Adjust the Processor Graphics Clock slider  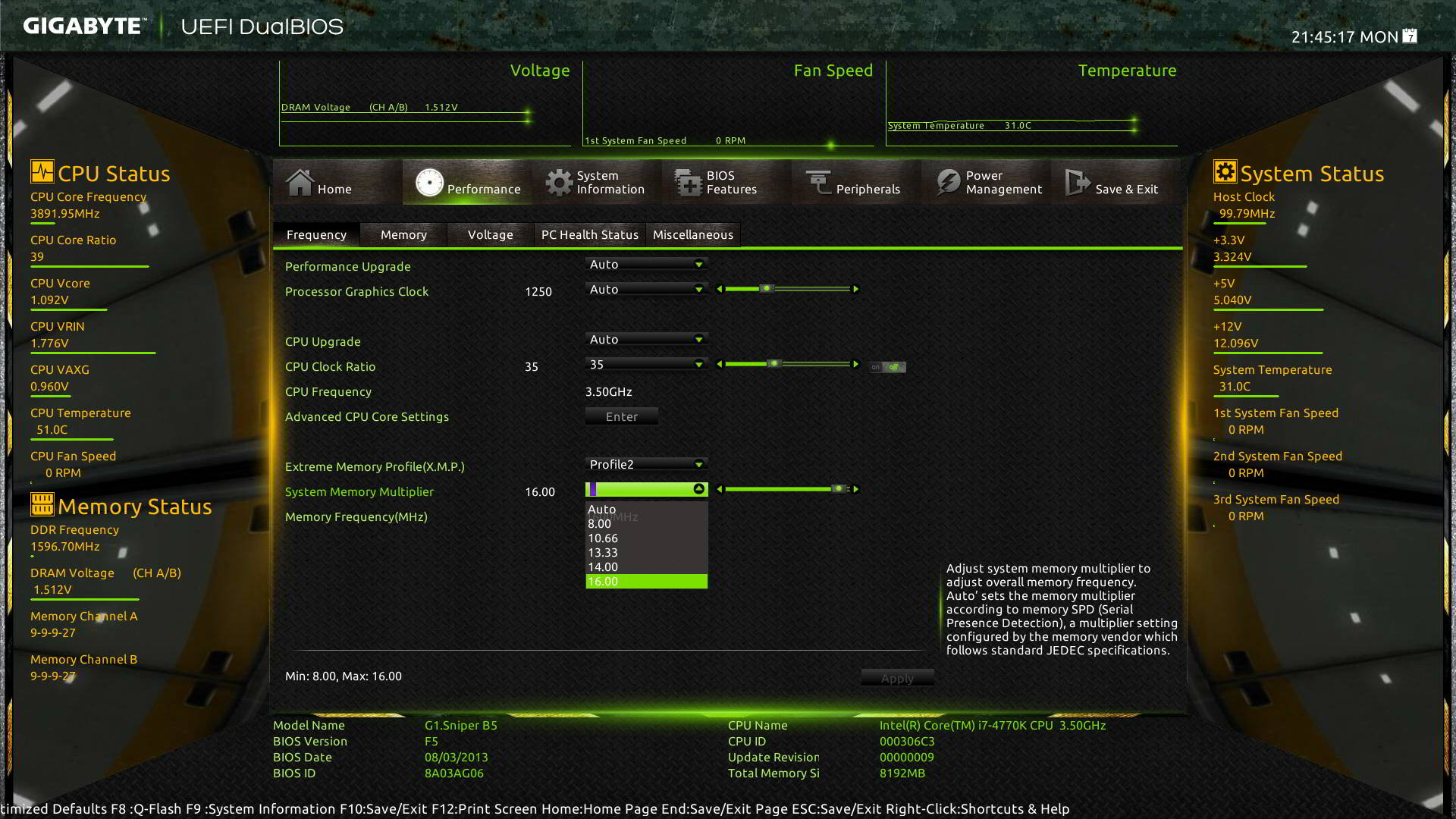click(x=767, y=289)
